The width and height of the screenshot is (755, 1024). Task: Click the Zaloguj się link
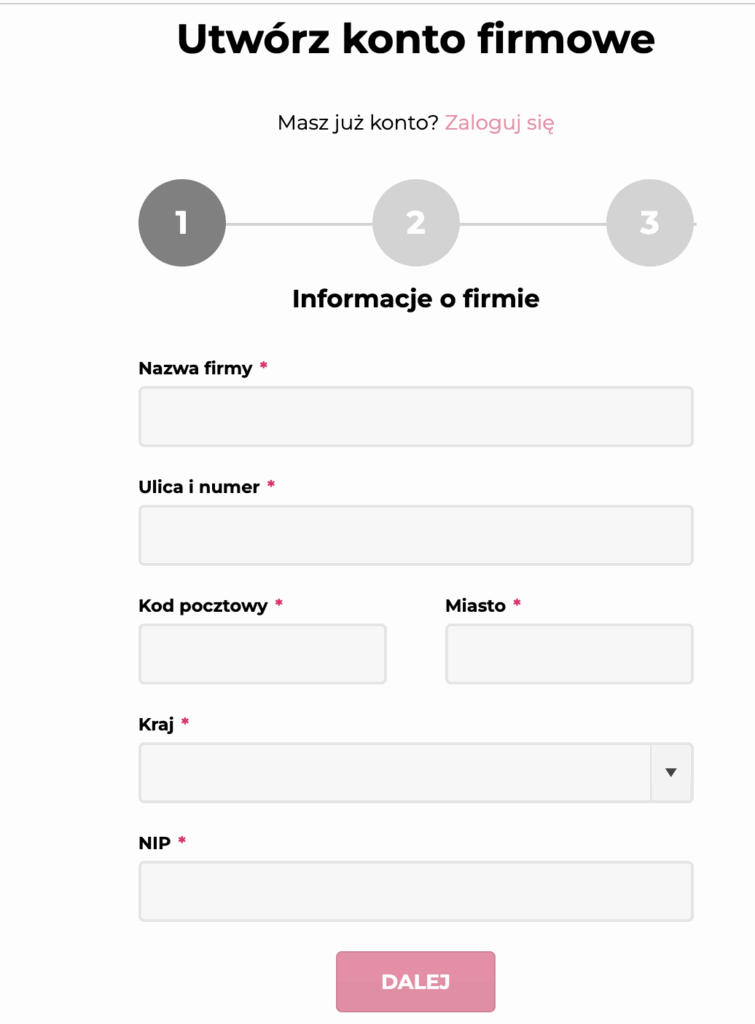tap(499, 123)
